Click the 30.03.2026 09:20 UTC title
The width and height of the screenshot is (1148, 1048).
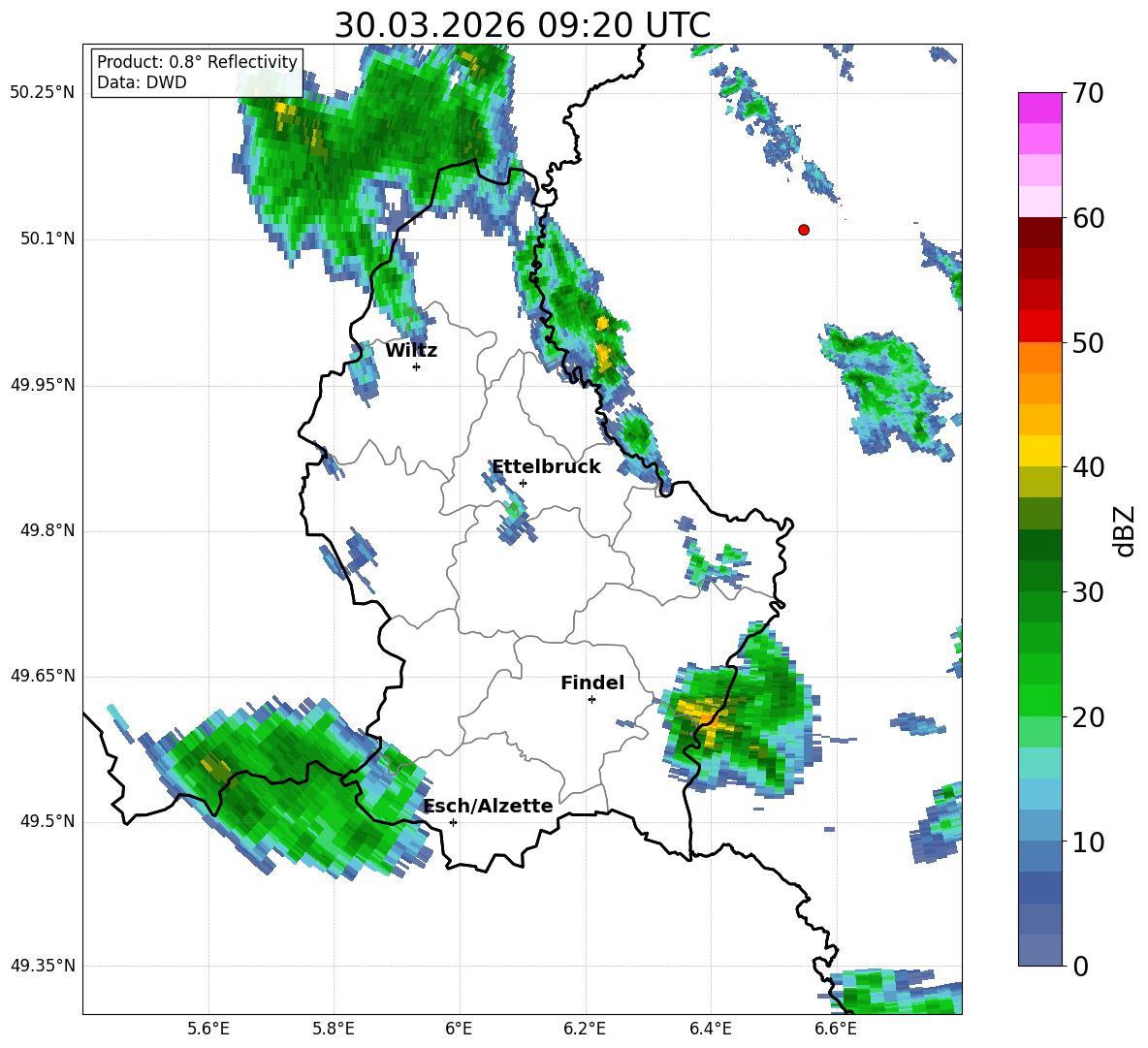(523, 25)
